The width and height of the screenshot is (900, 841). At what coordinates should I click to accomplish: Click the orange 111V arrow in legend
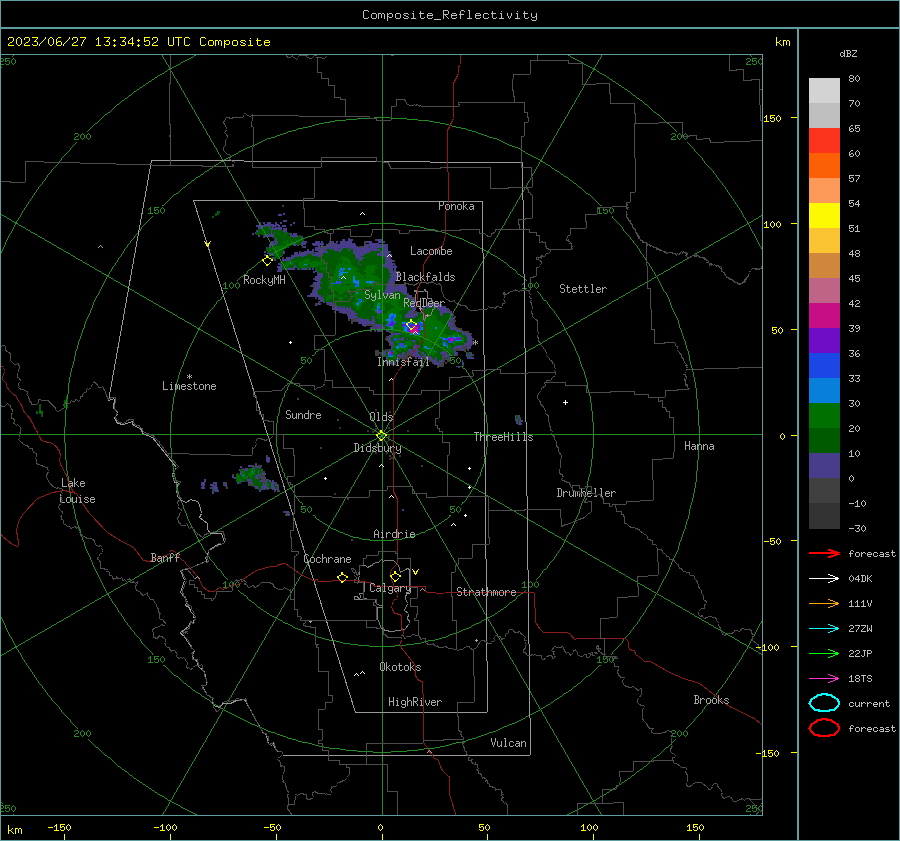tap(824, 603)
